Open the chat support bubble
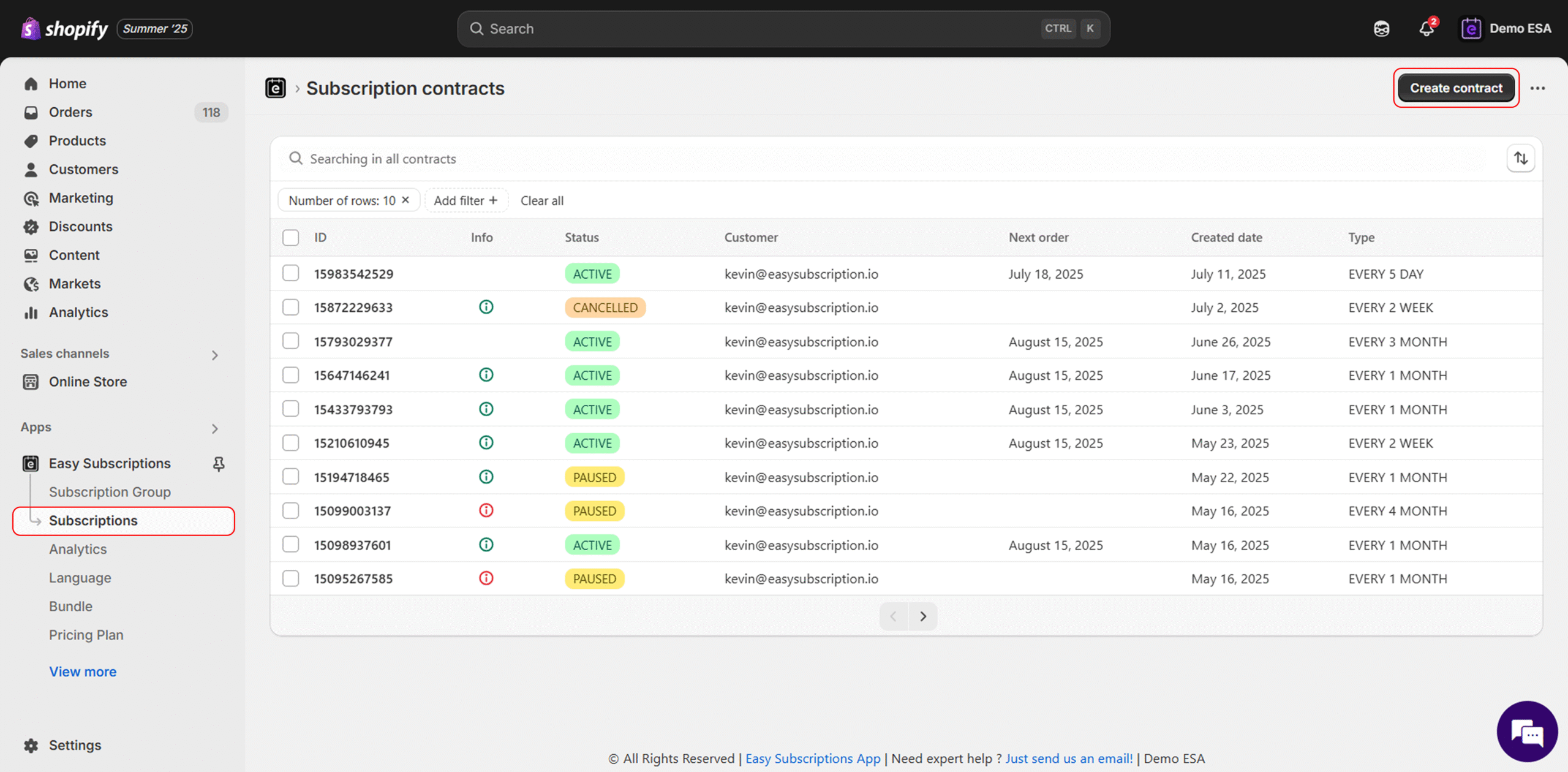1568x772 pixels. 1526,732
